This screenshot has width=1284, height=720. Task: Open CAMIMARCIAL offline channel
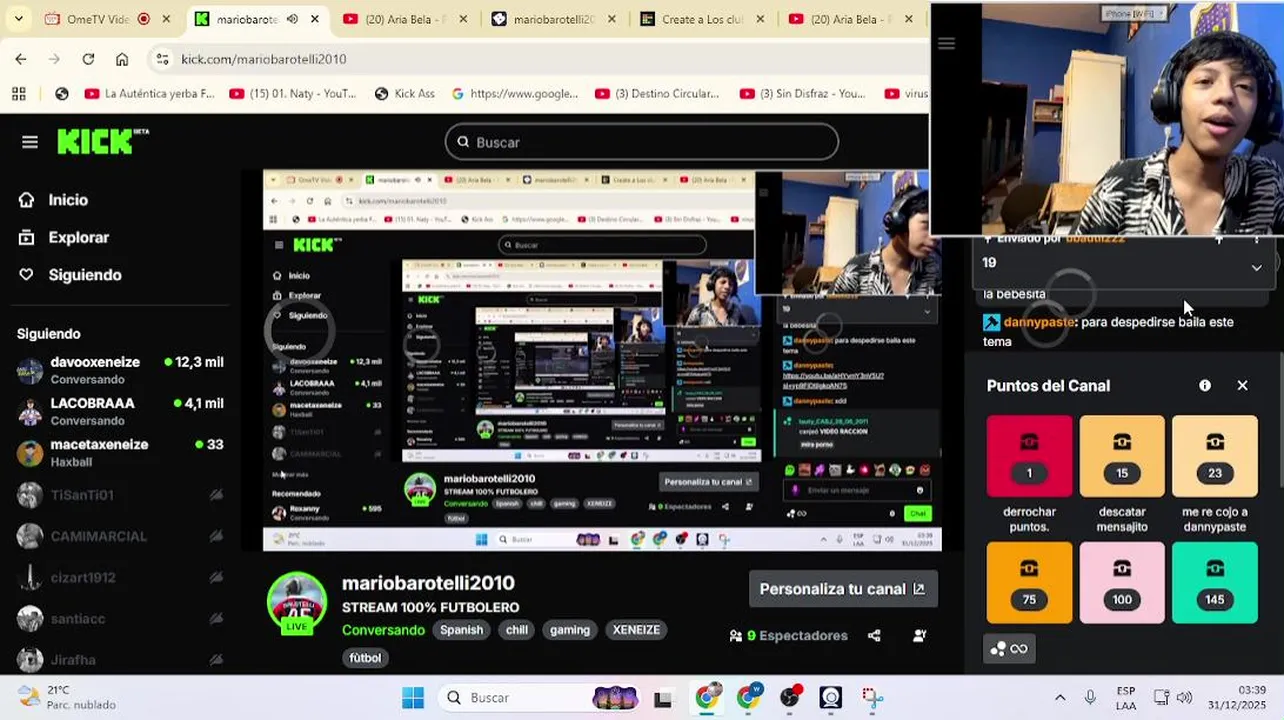pyautogui.click(x=120, y=536)
